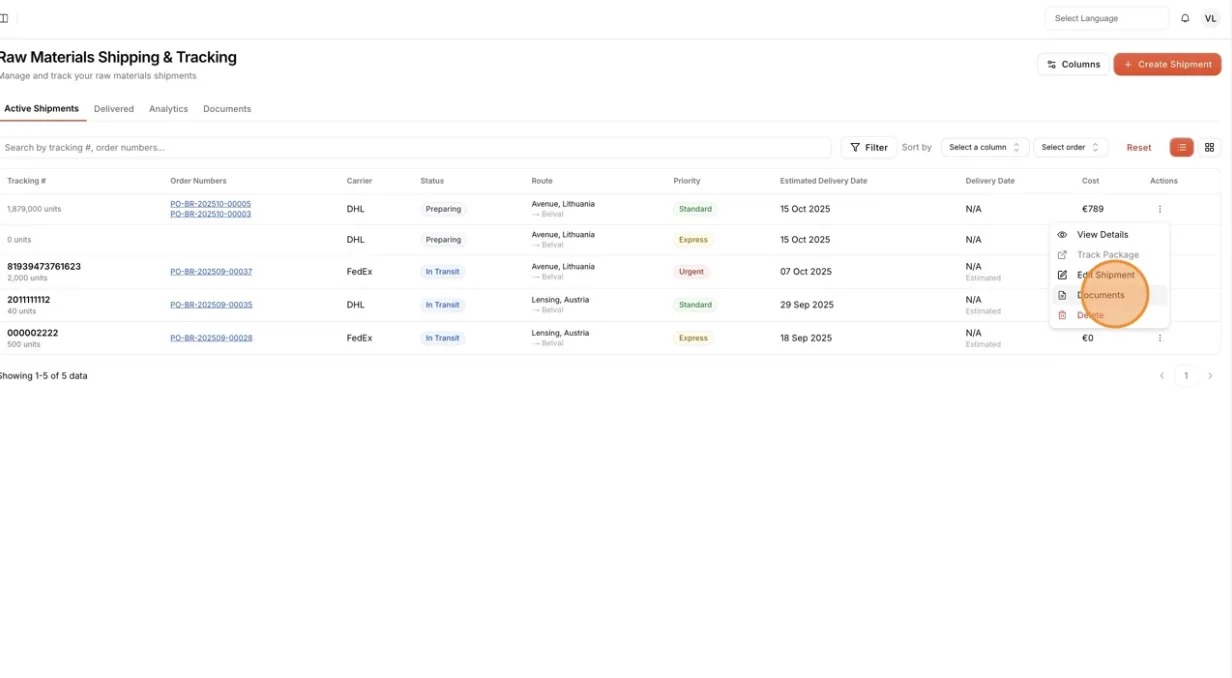The image size is (1232, 678).
Task: Open the Analytics tab
Action: pyautogui.click(x=168, y=108)
